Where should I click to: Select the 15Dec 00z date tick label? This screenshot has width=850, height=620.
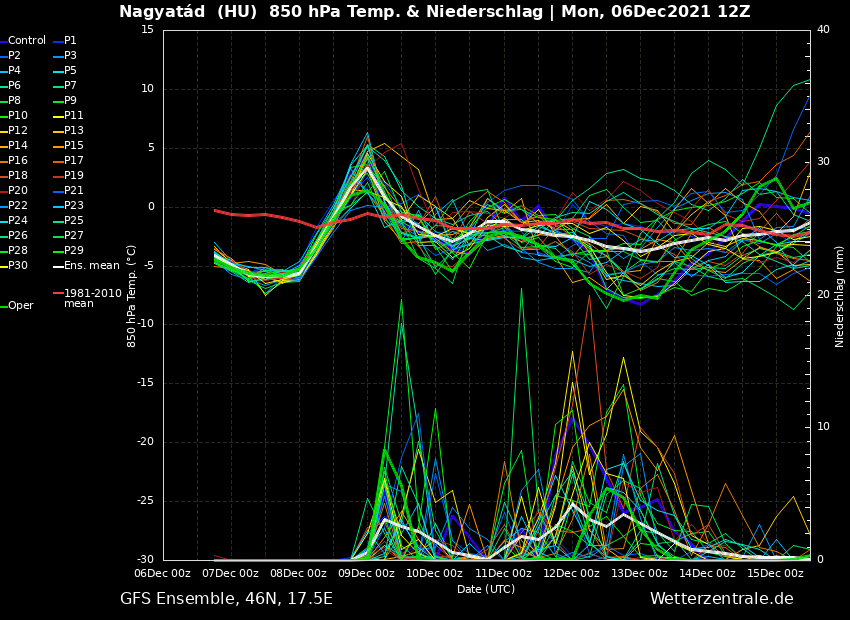pos(775,573)
